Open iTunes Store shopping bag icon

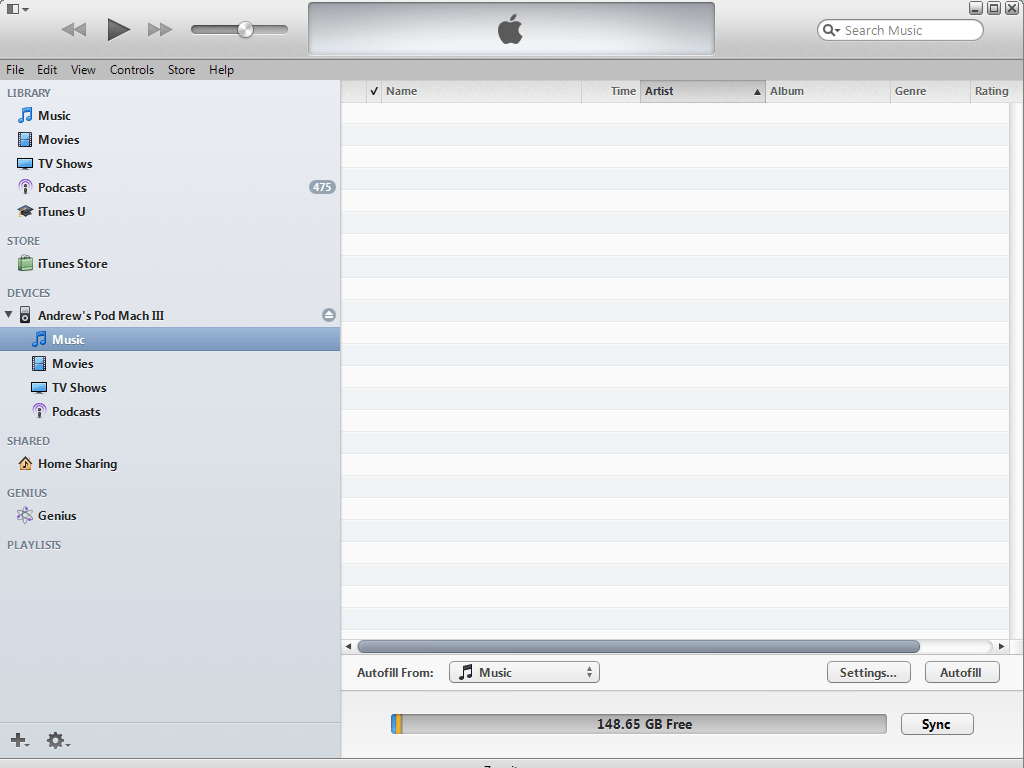(25, 263)
